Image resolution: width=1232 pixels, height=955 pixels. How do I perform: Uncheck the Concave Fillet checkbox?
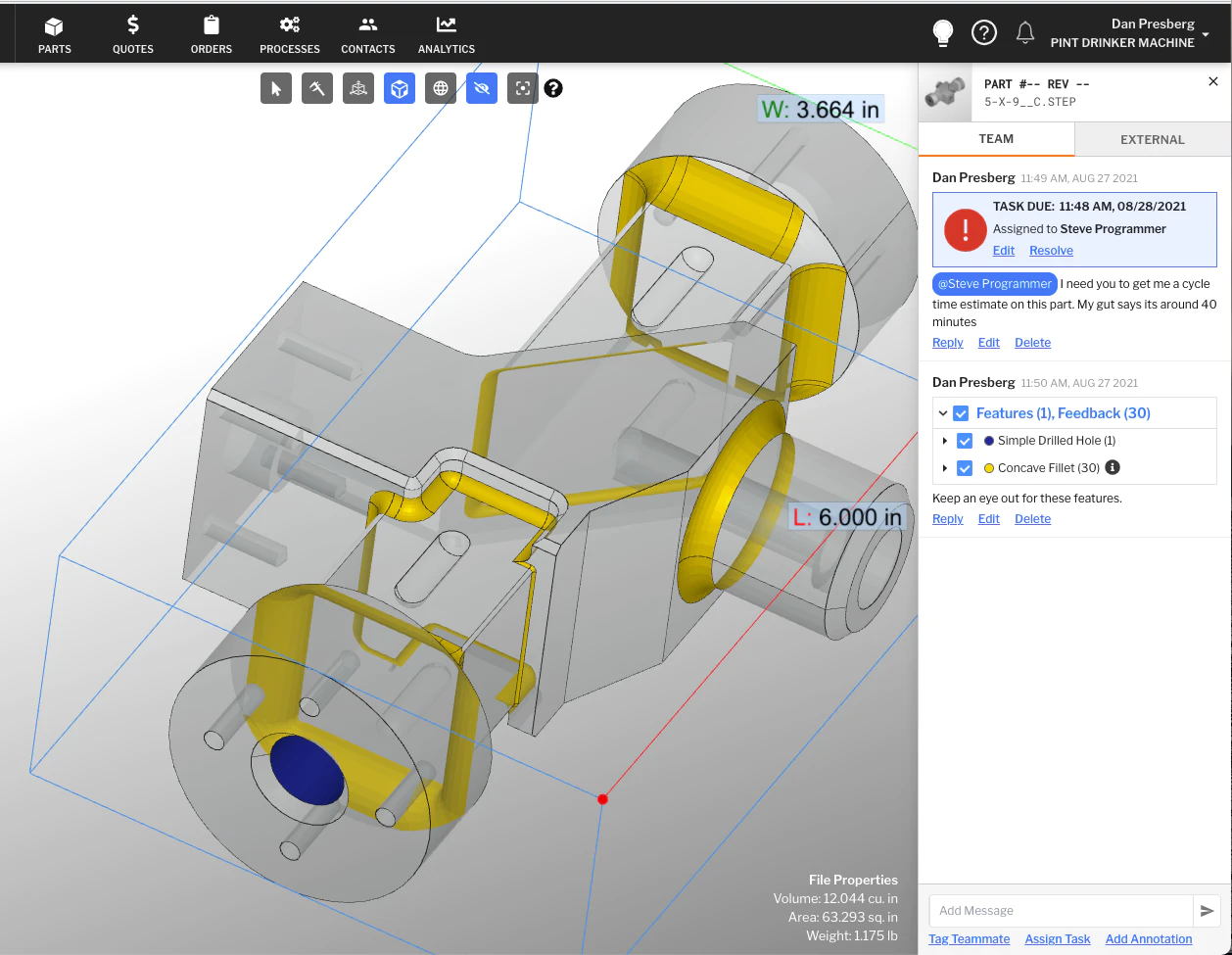coord(965,468)
